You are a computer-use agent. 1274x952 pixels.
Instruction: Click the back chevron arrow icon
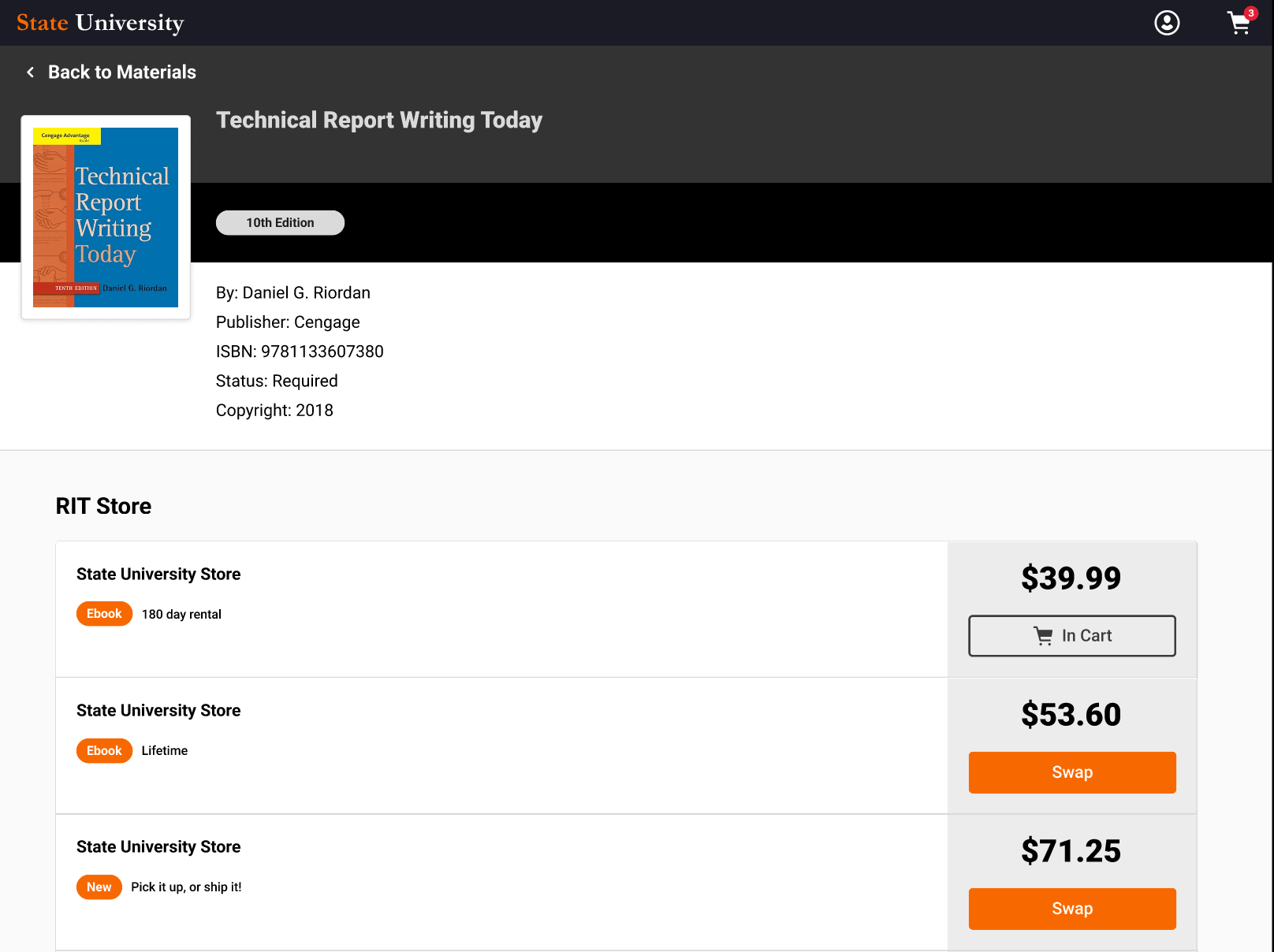(x=31, y=73)
